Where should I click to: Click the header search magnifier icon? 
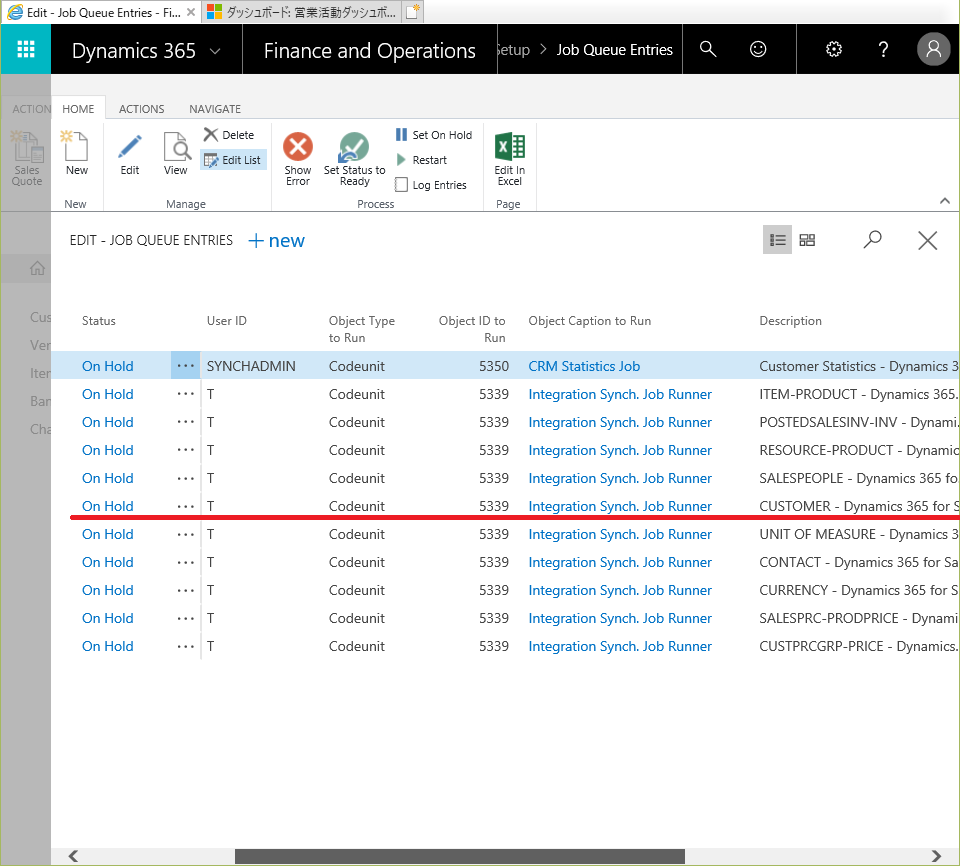(708, 49)
